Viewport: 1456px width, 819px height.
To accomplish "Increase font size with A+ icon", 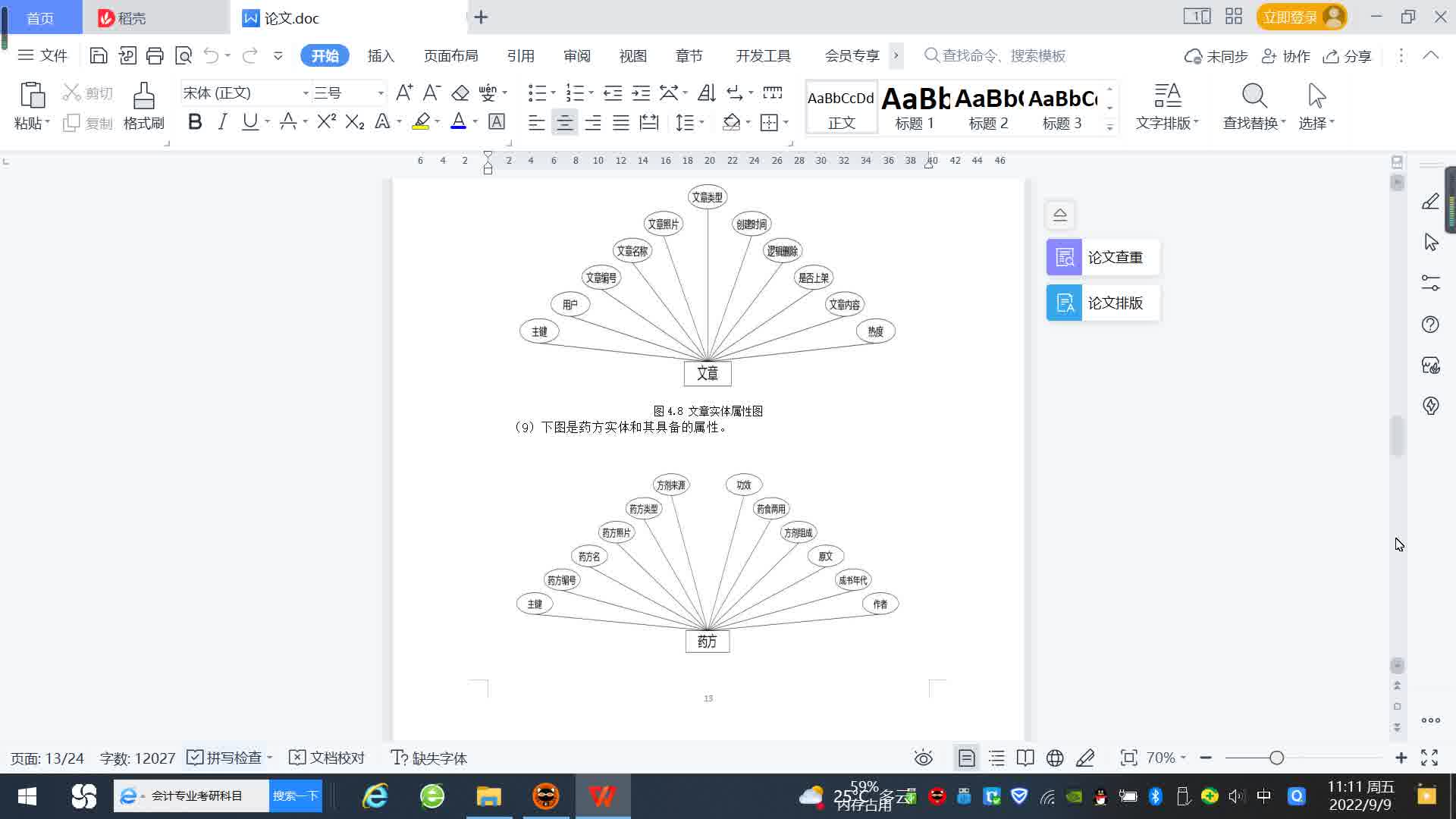I will coord(404,93).
